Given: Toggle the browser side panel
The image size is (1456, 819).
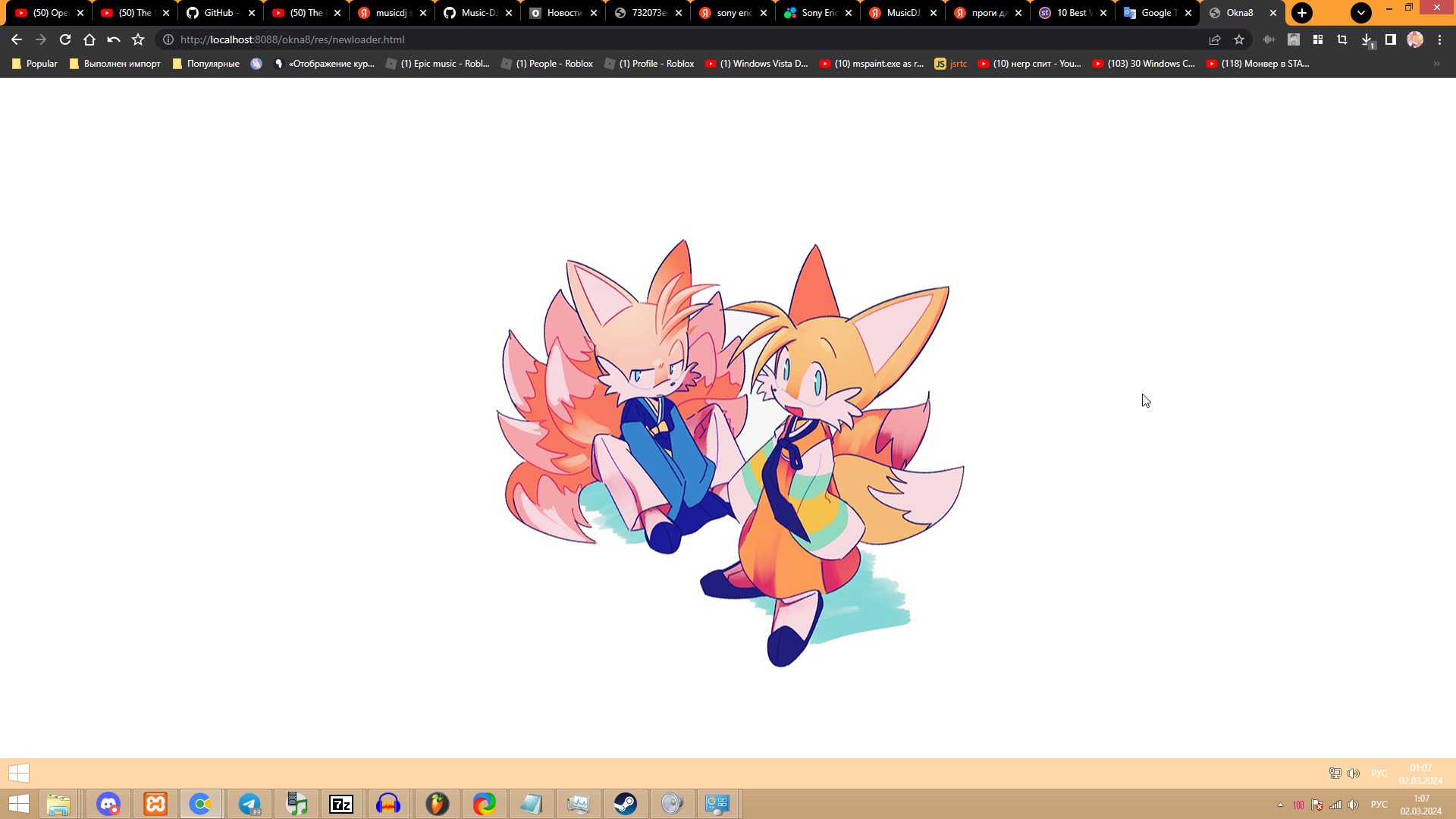Looking at the screenshot, I should coord(1391,39).
